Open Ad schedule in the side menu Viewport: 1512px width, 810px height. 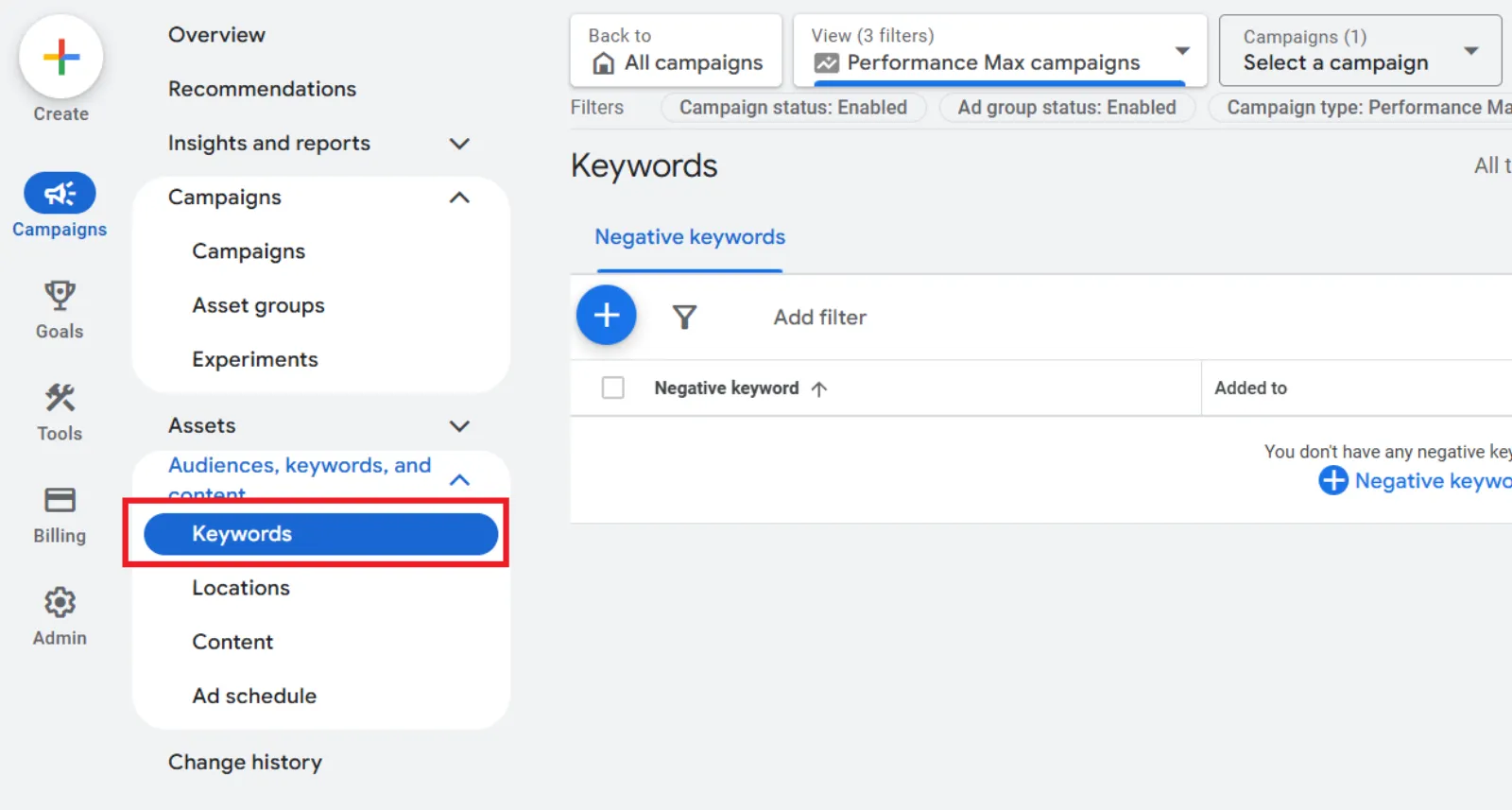coord(254,696)
